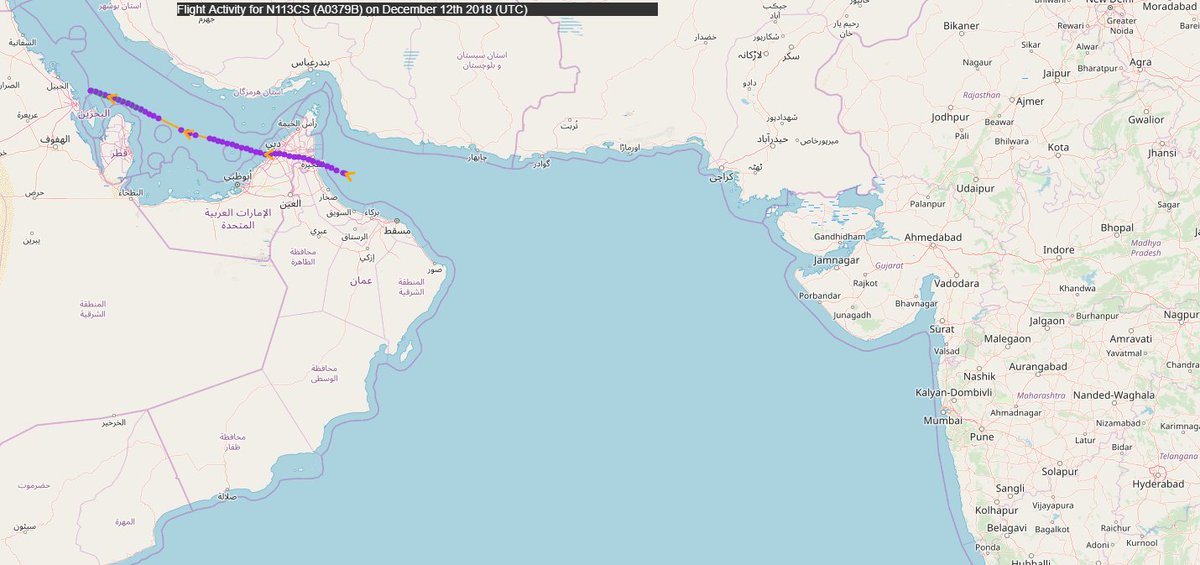Screen dimensions: 1200x565
Task: Click the Bikaner city label
Action: pos(960,26)
